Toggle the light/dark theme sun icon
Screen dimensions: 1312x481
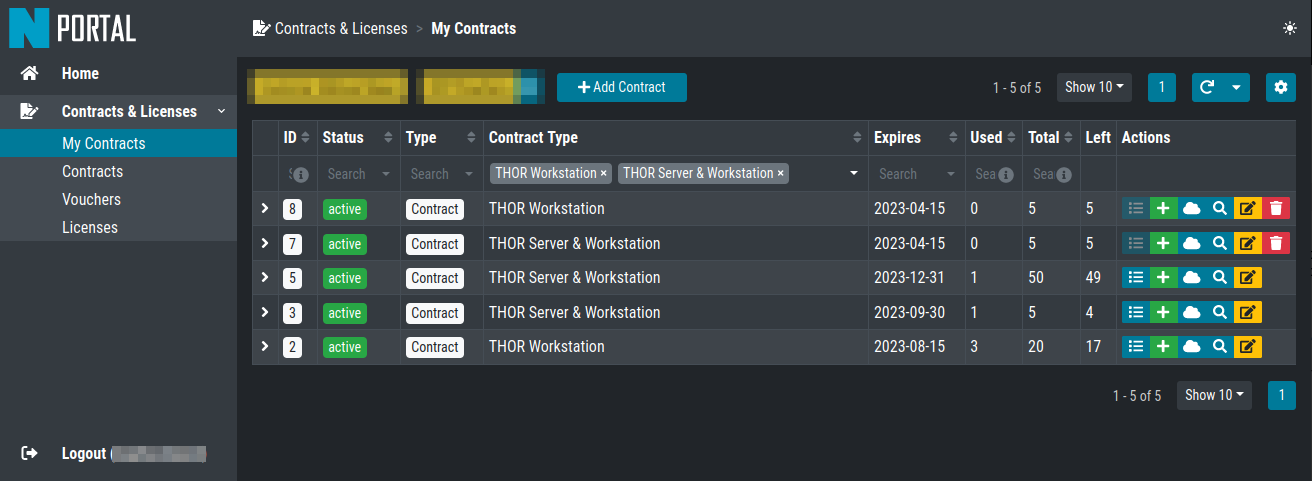[x=1290, y=28]
